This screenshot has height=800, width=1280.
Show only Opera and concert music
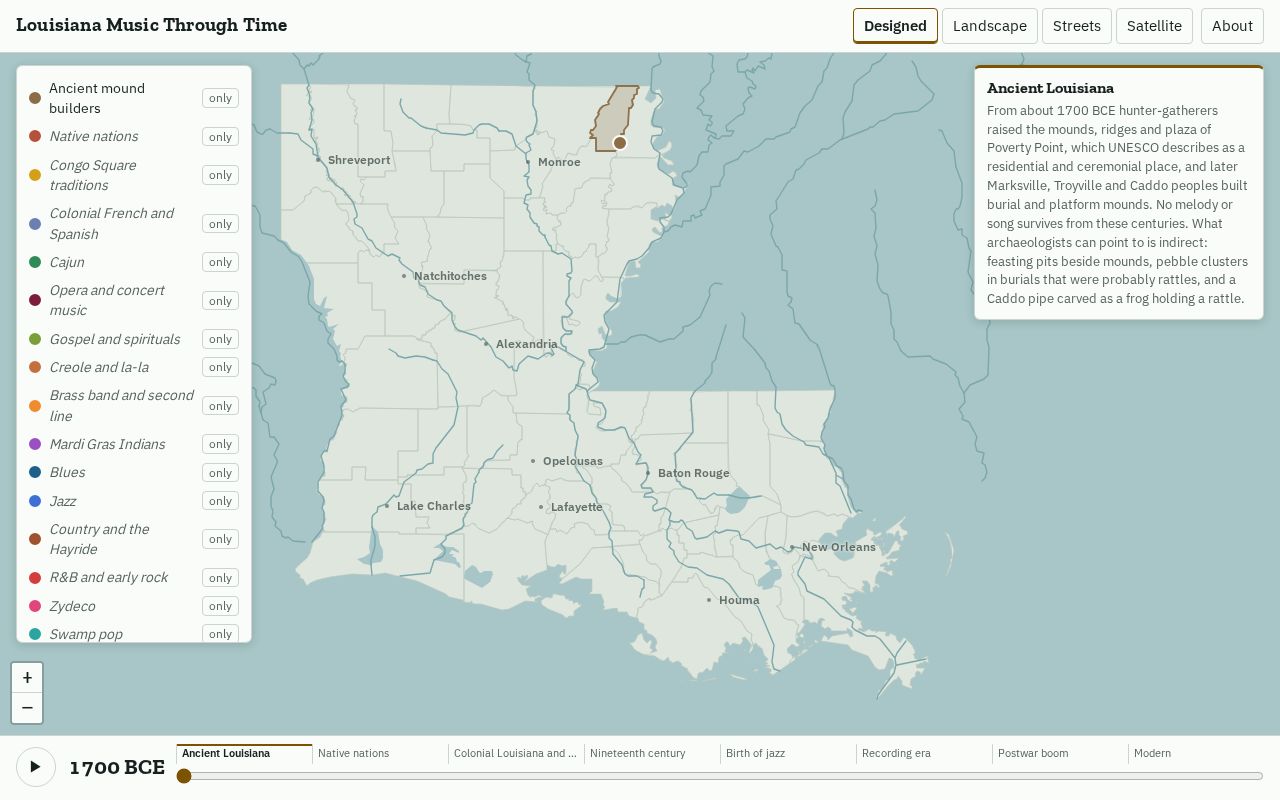pos(220,301)
